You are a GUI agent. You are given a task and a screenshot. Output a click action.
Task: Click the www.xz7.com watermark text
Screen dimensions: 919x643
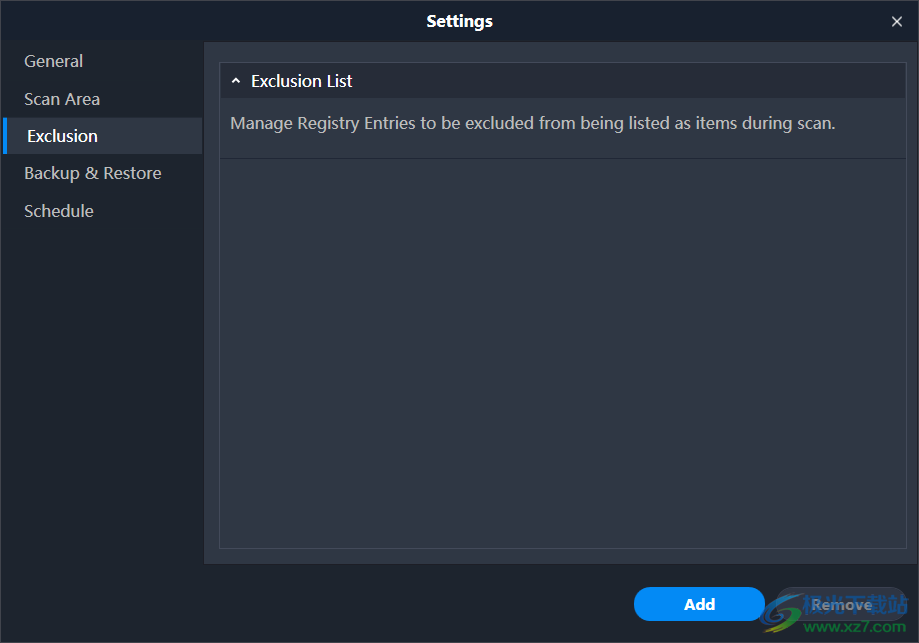pos(855,627)
